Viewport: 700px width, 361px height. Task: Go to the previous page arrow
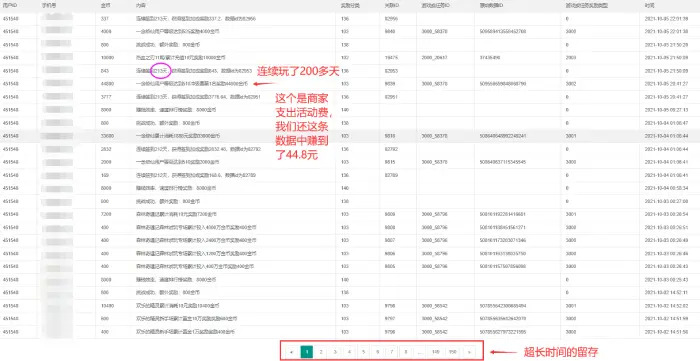coord(292,352)
